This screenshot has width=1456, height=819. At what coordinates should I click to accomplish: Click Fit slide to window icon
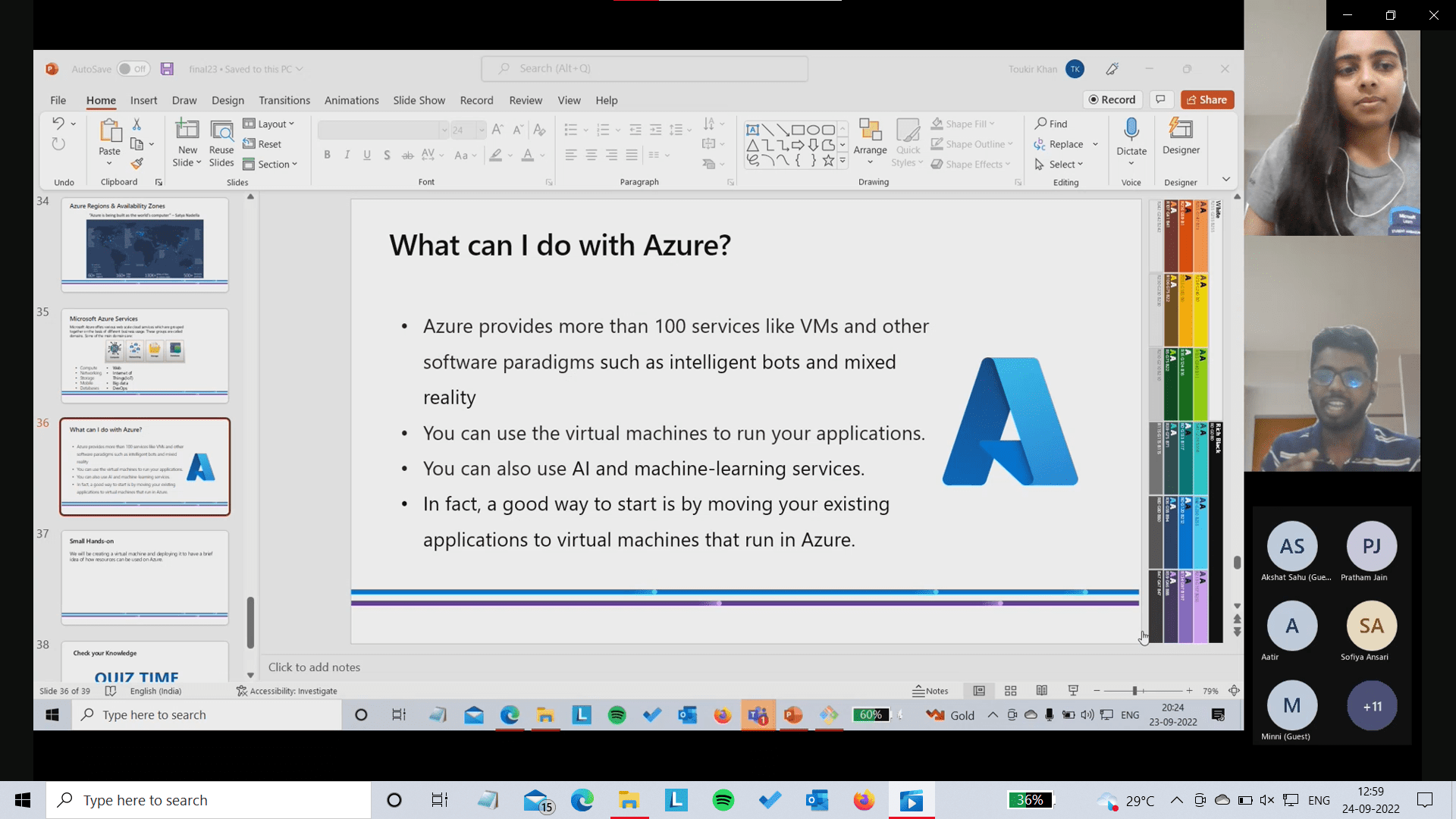click(1234, 691)
